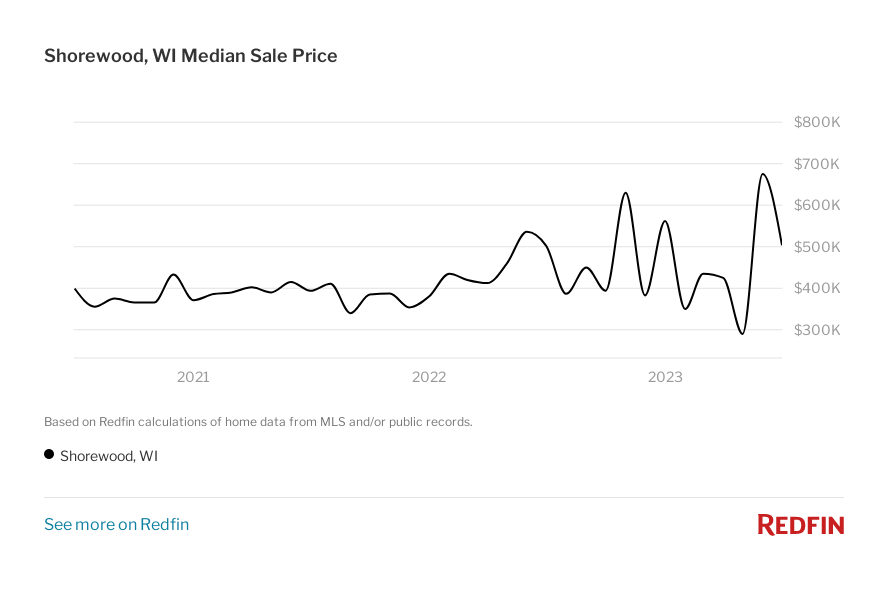Click the $600K axis label
This screenshot has width=888, height=596.
click(x=816, y=205)
